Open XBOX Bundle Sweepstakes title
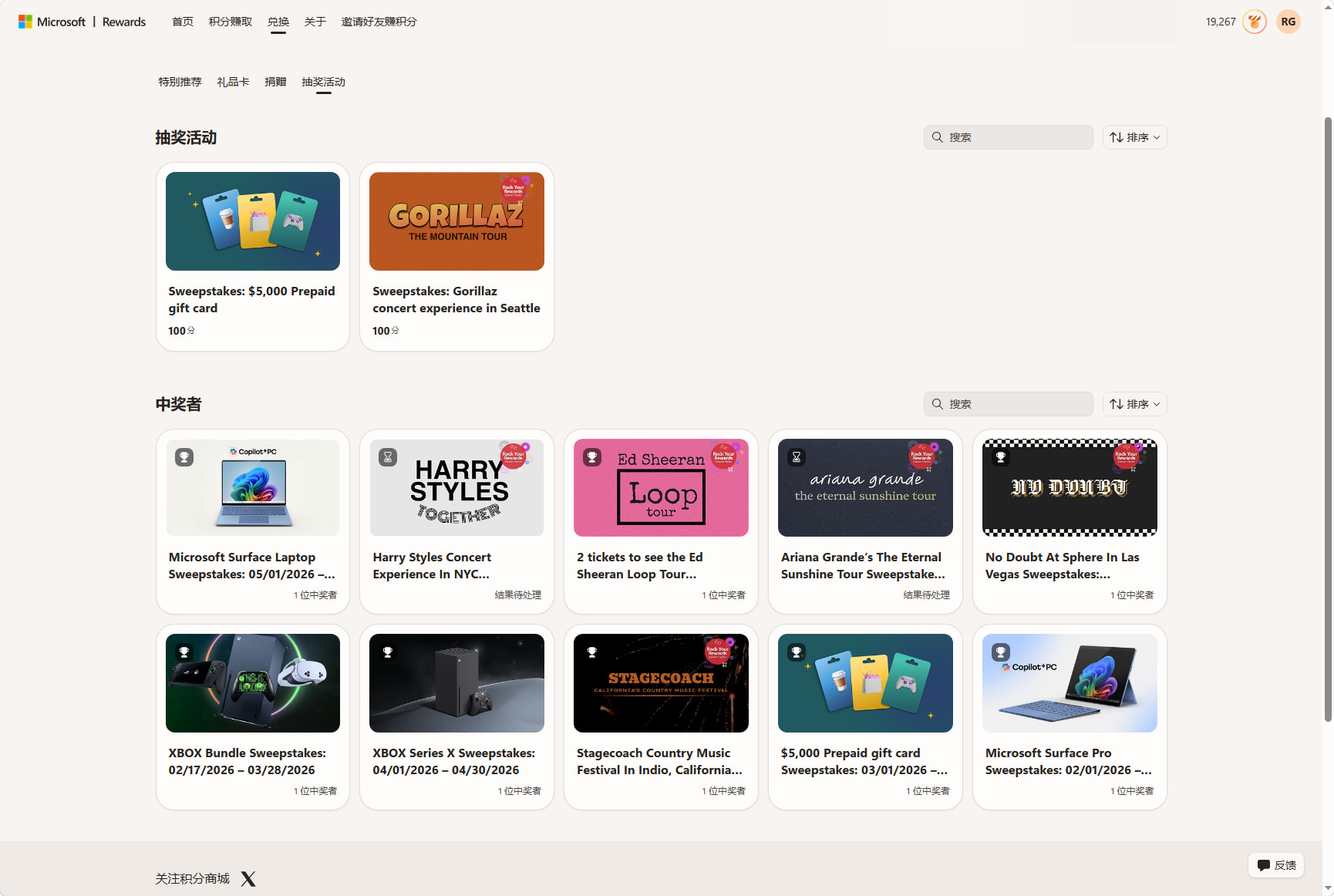The height and width of the screenshot is (896, 1334). 247,762
